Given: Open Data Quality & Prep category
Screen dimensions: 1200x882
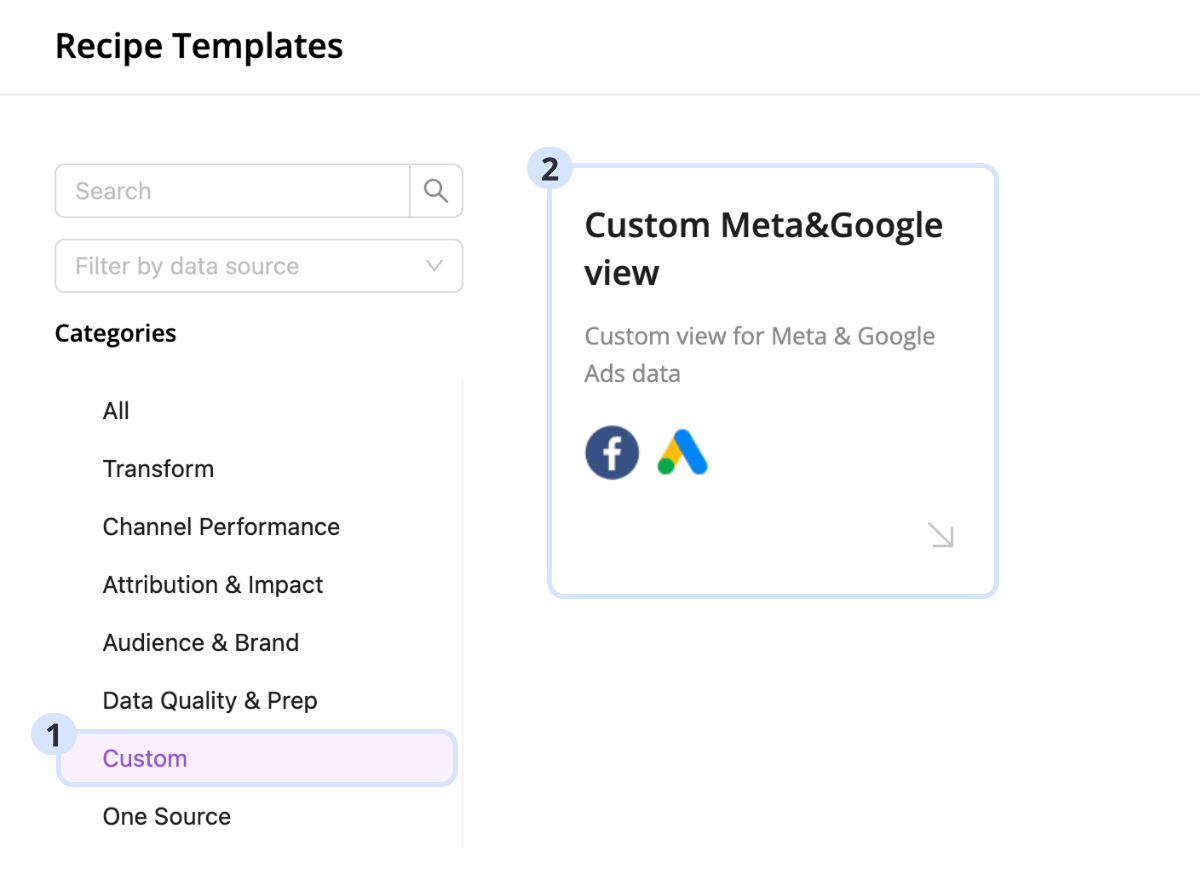Looking at the screenshot, I should (x=210, y=701).
